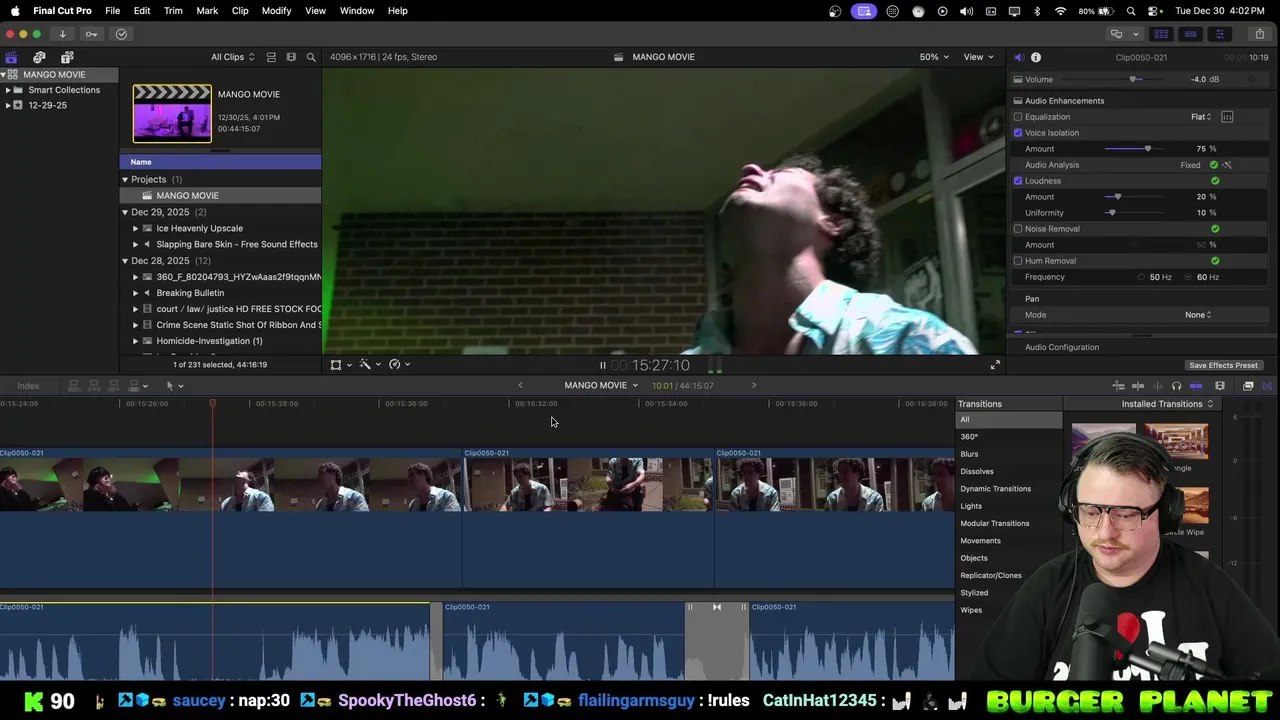Screen dimensions: 1280x720
Task: Open the File menu
Action: [113, 11]
